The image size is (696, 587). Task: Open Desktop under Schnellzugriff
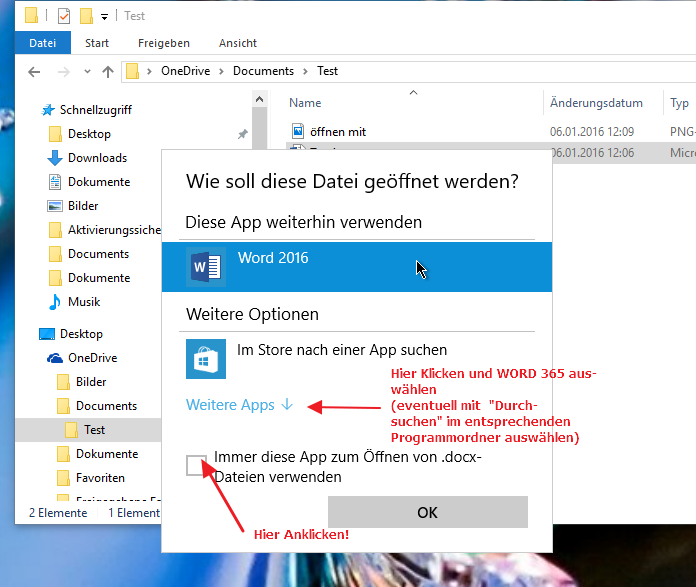point(89,134)
